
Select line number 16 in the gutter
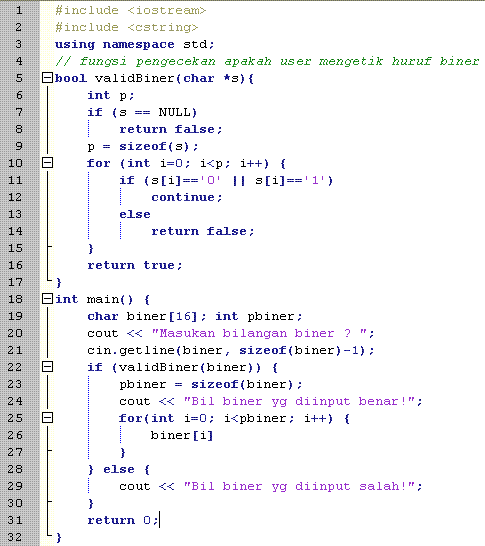(x=15, y=265)
